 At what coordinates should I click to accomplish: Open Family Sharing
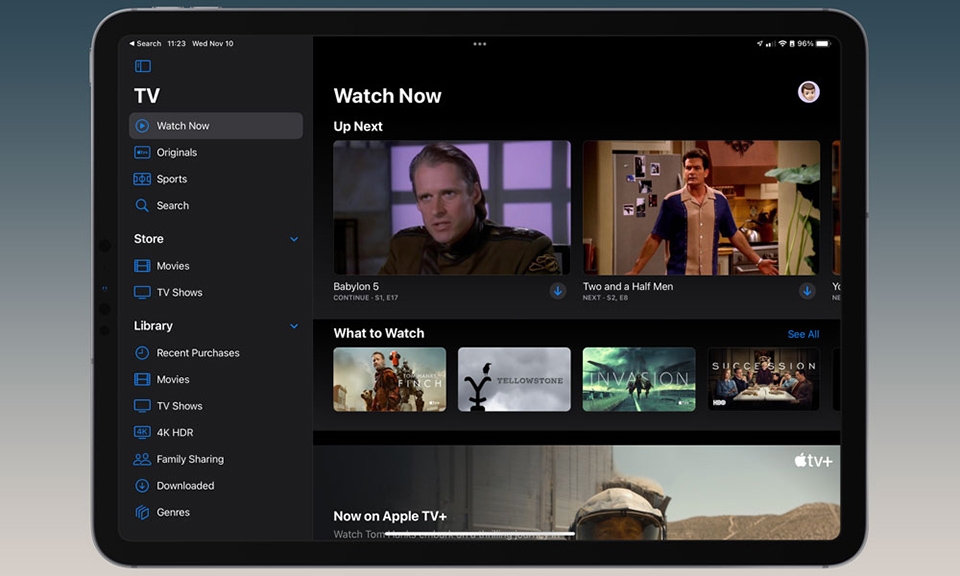coord(216,459)
